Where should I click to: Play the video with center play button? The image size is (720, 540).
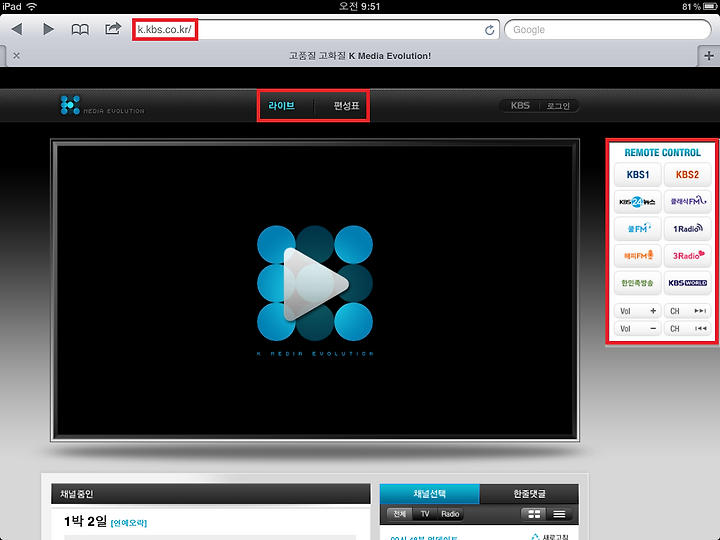315,284
